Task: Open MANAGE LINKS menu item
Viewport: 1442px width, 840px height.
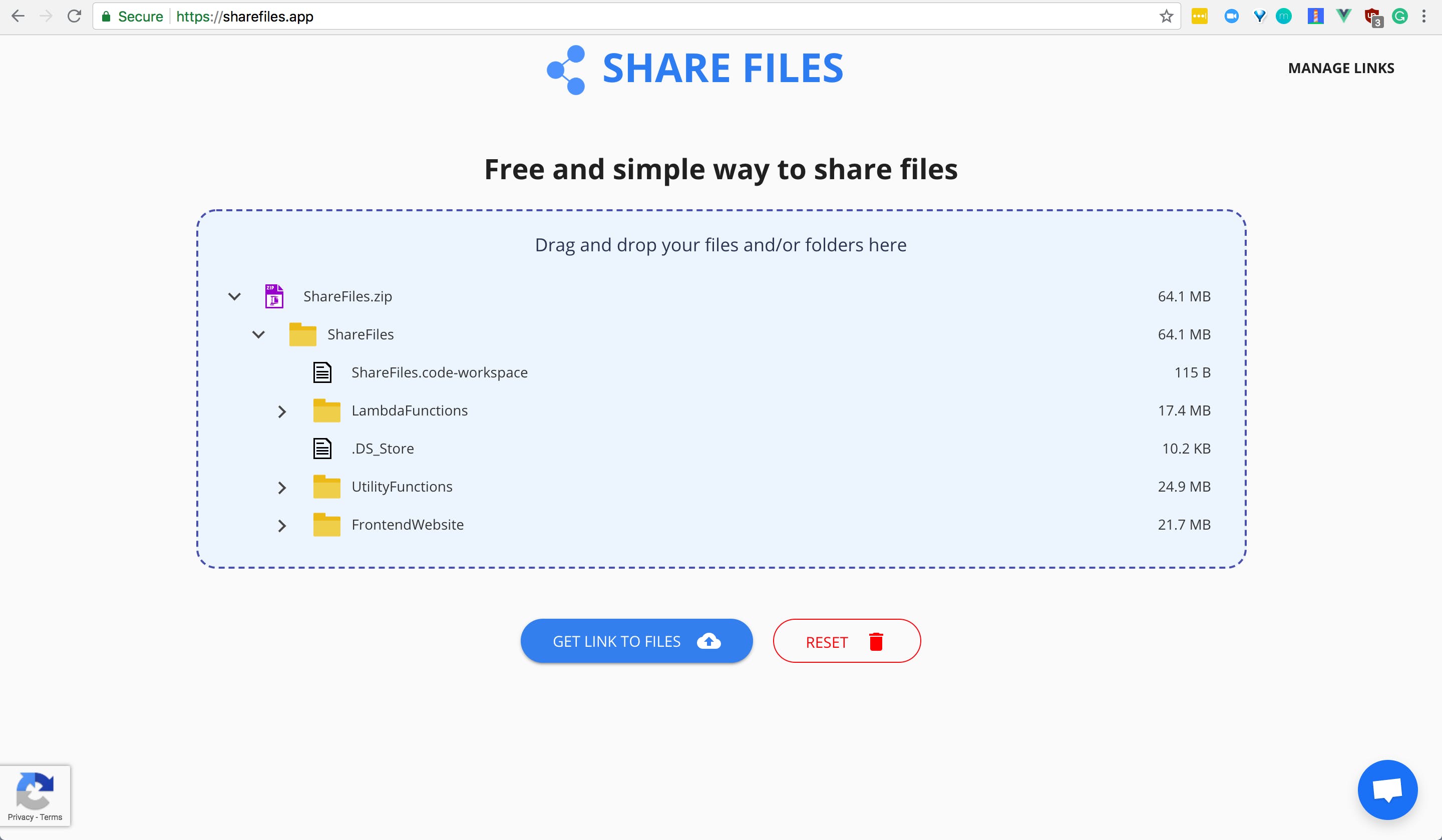Action: click(x=1341, y=67)
